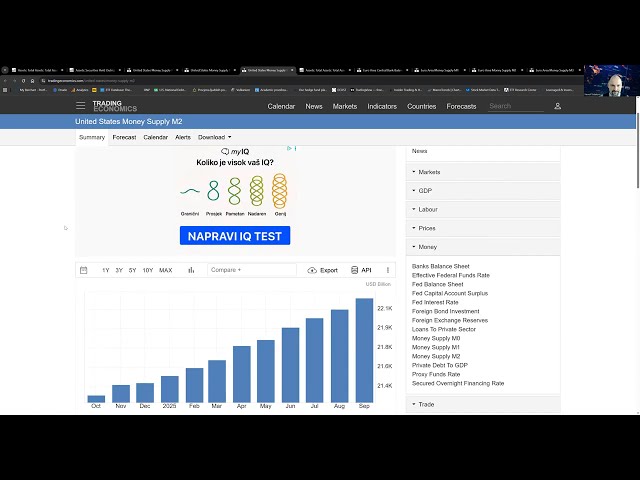Set chart range to 3Y
The image size is (640, 480).
119,270
